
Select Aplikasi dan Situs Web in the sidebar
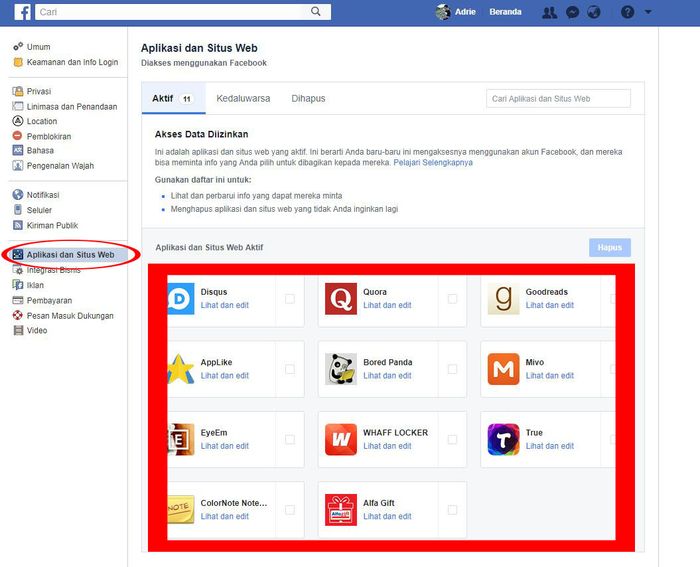click(70, 254)
